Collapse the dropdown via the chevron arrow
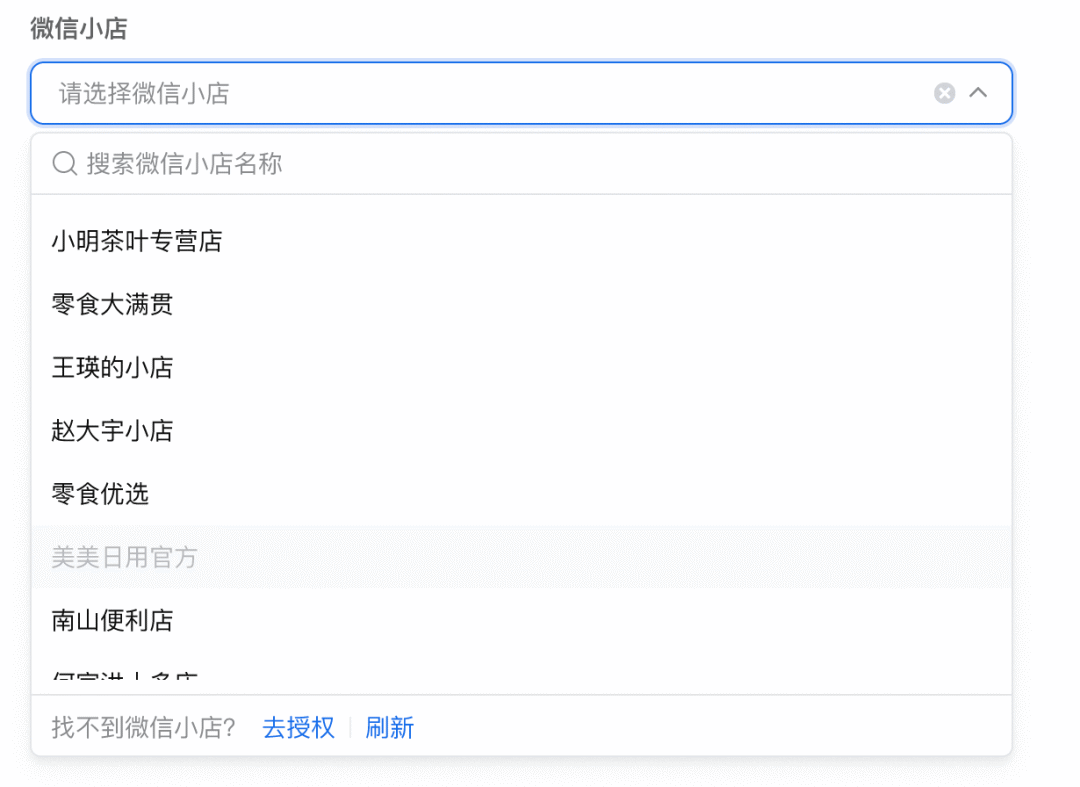The image size is (1080, 787). click(979, 93)
